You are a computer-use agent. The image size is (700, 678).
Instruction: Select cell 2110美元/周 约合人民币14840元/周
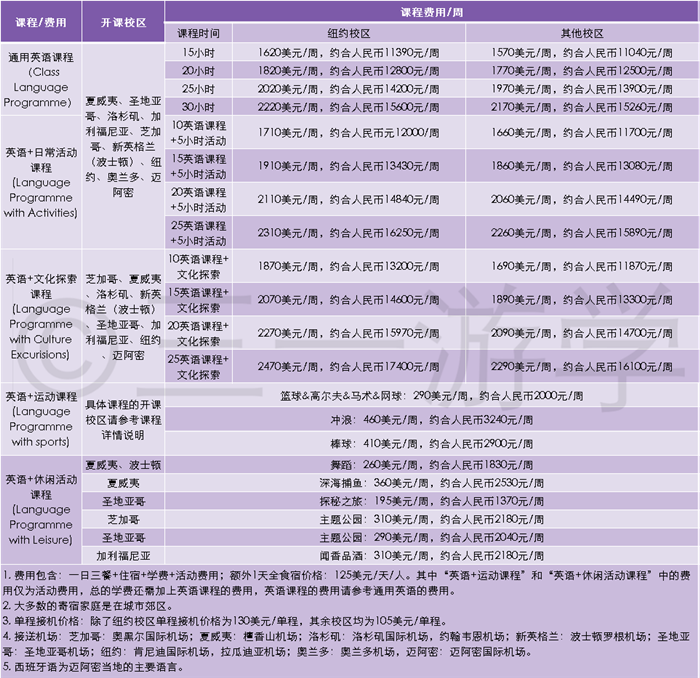pyautogui.click(x=349, y=200)
